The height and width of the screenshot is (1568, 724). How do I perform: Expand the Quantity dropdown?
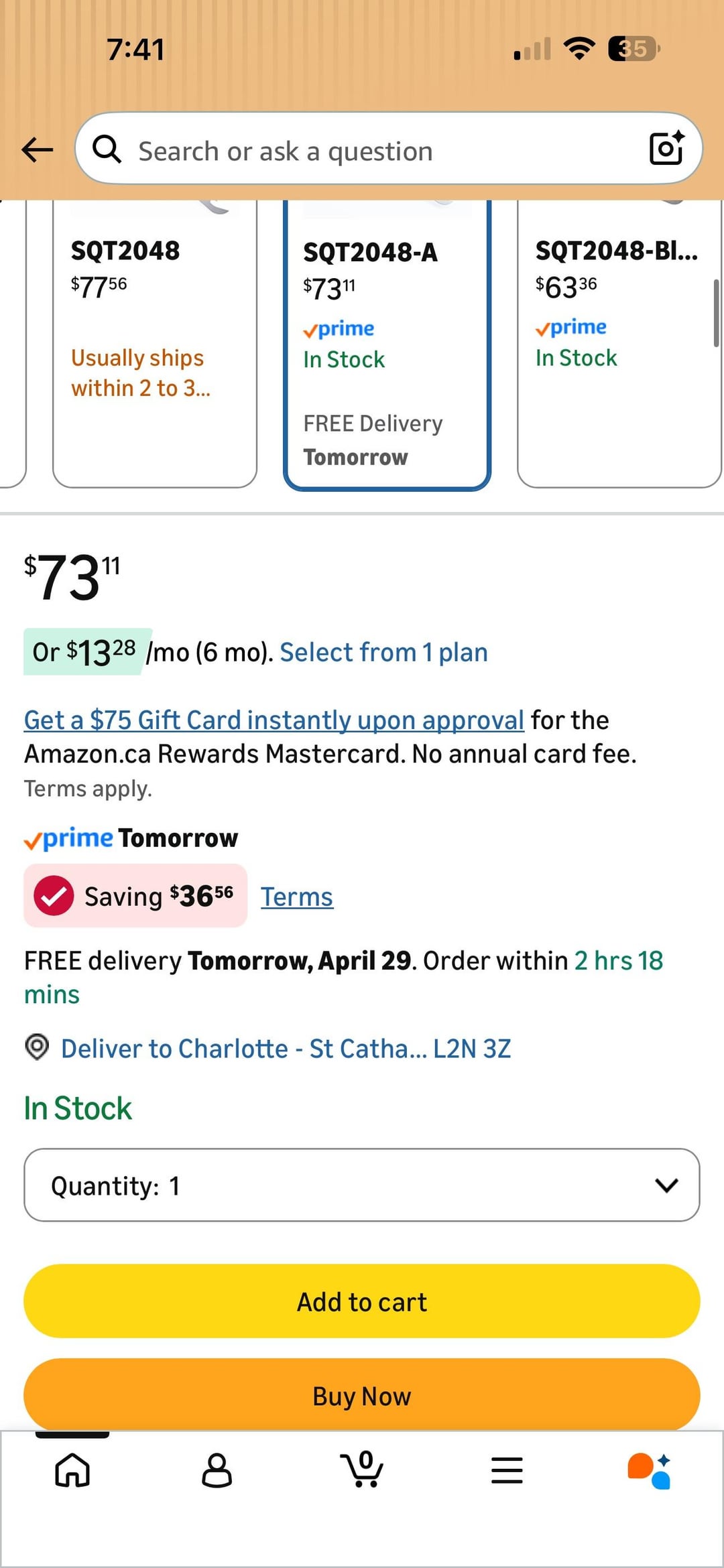point(362,1185)
